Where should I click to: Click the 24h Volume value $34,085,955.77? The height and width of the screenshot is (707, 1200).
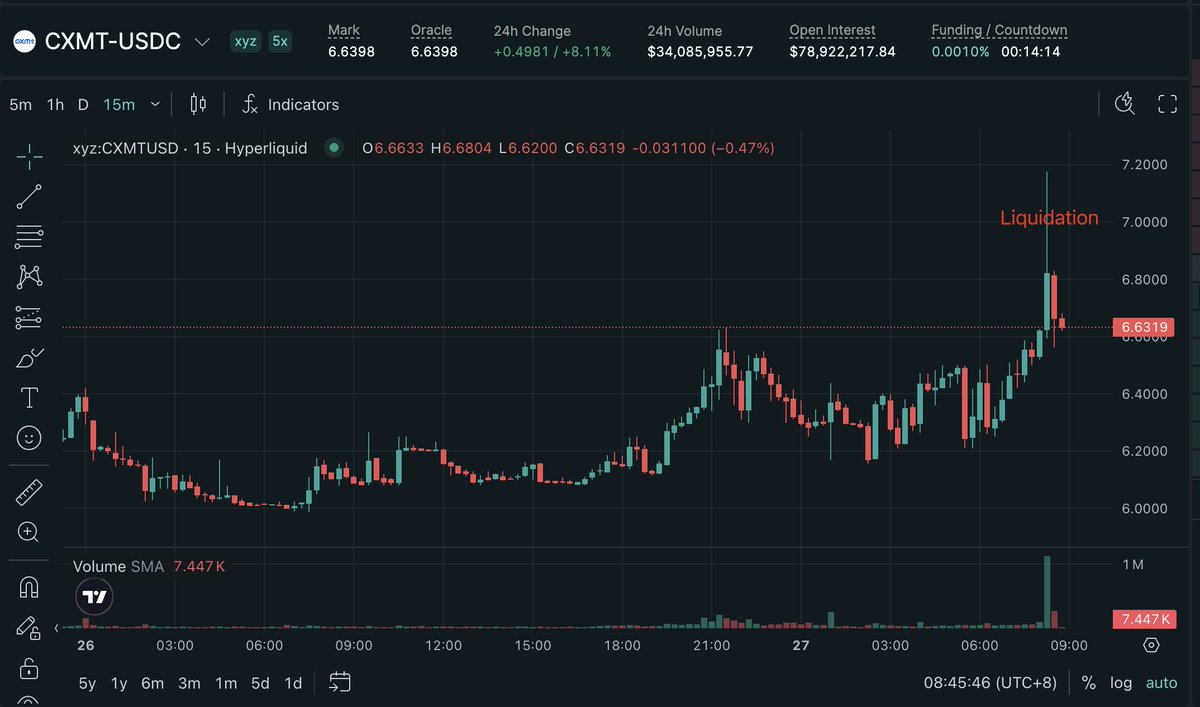[700, 51]
